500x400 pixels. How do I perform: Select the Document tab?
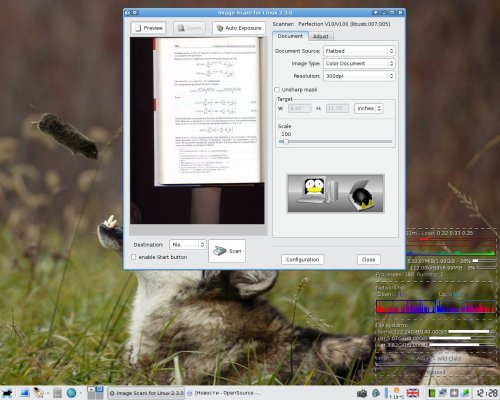[x=290, y=36]
